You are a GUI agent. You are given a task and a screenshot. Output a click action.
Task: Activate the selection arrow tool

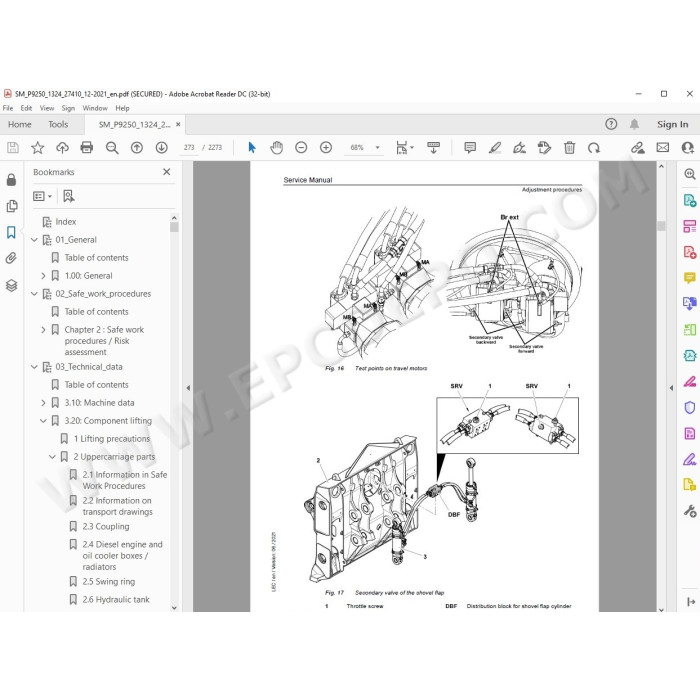click(x=252, y=147)
